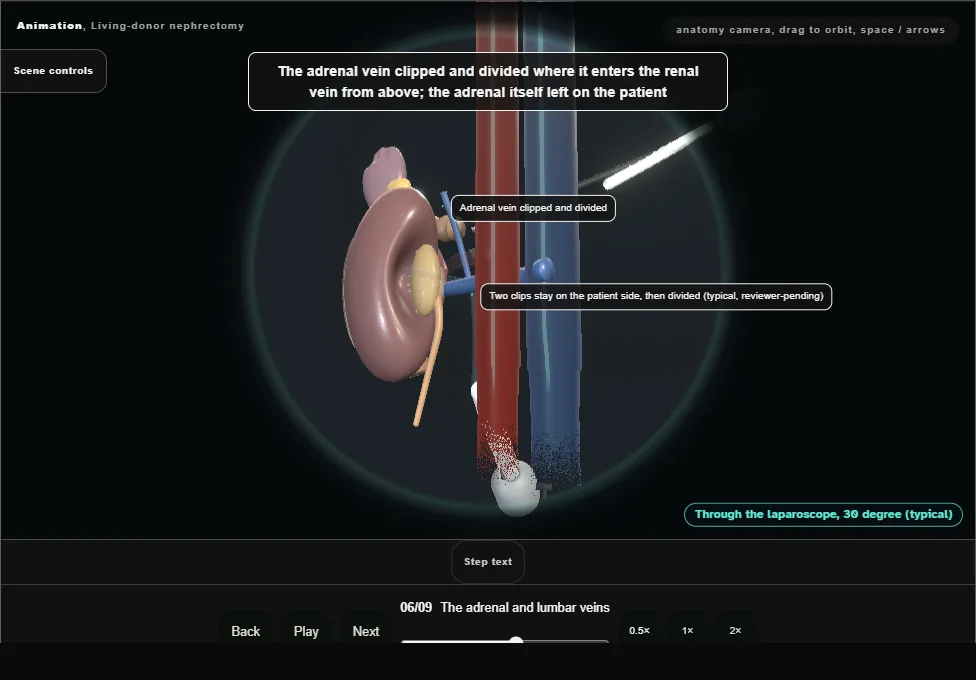Click the white laparoscopic instrument shaft
The image size is (976, 680).
coord(657,156)
